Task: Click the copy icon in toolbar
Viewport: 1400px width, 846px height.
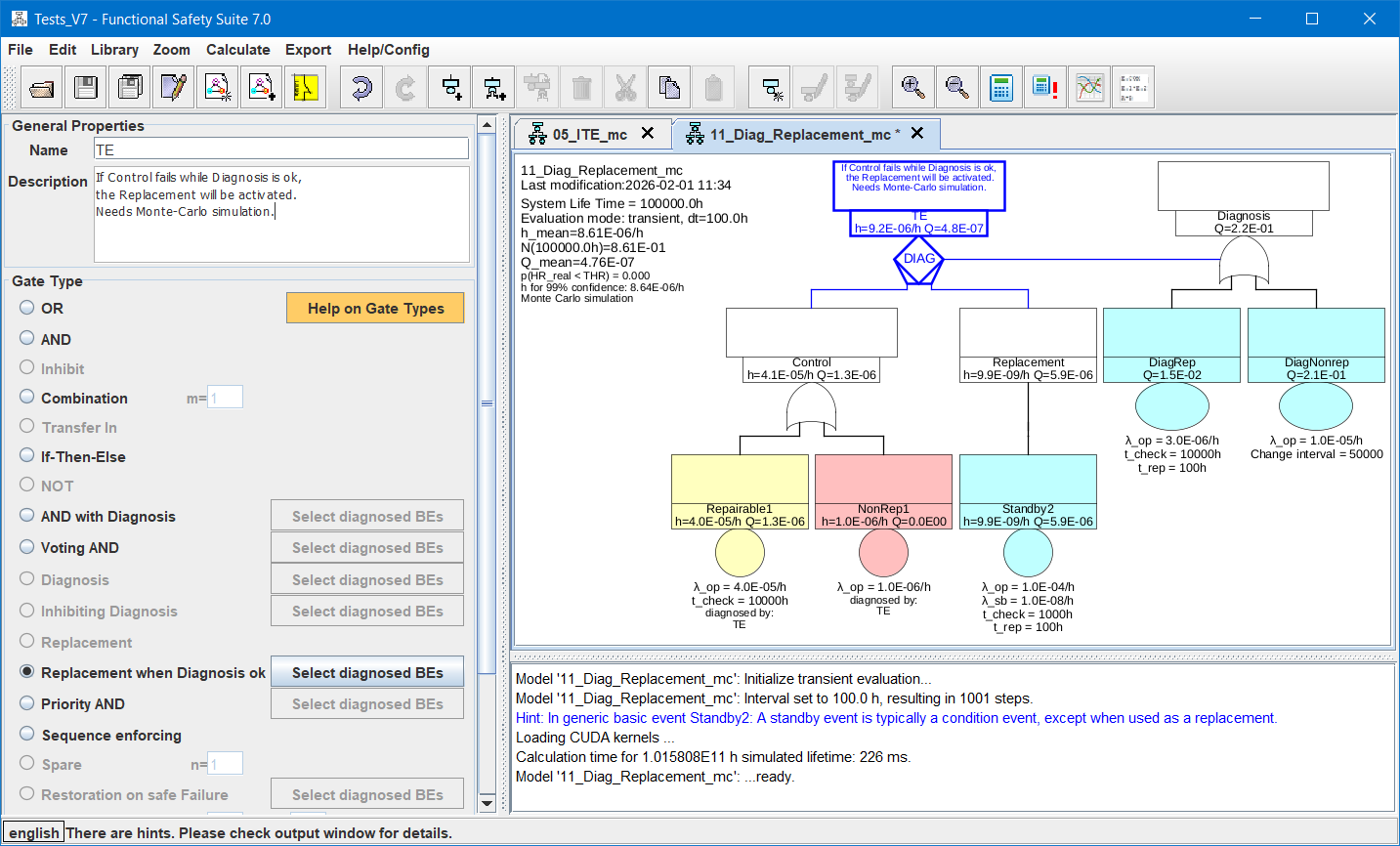Action: coord(670,88)
